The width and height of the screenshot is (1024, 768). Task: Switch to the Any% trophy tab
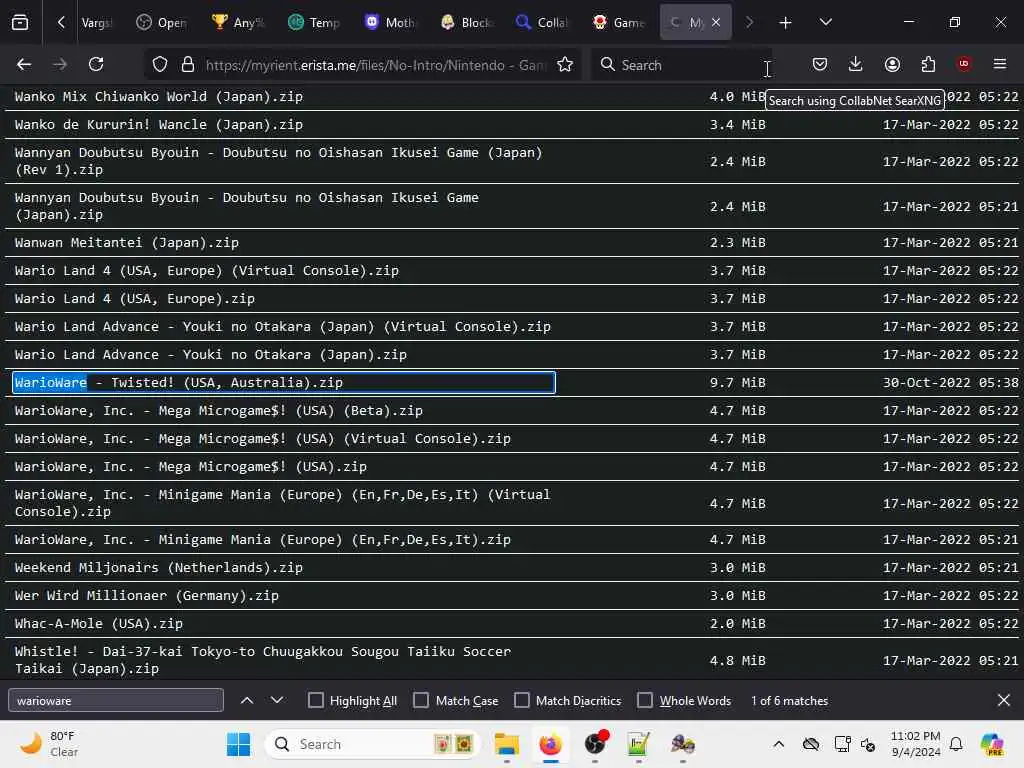pyautogui.click(x=238, y=23)
